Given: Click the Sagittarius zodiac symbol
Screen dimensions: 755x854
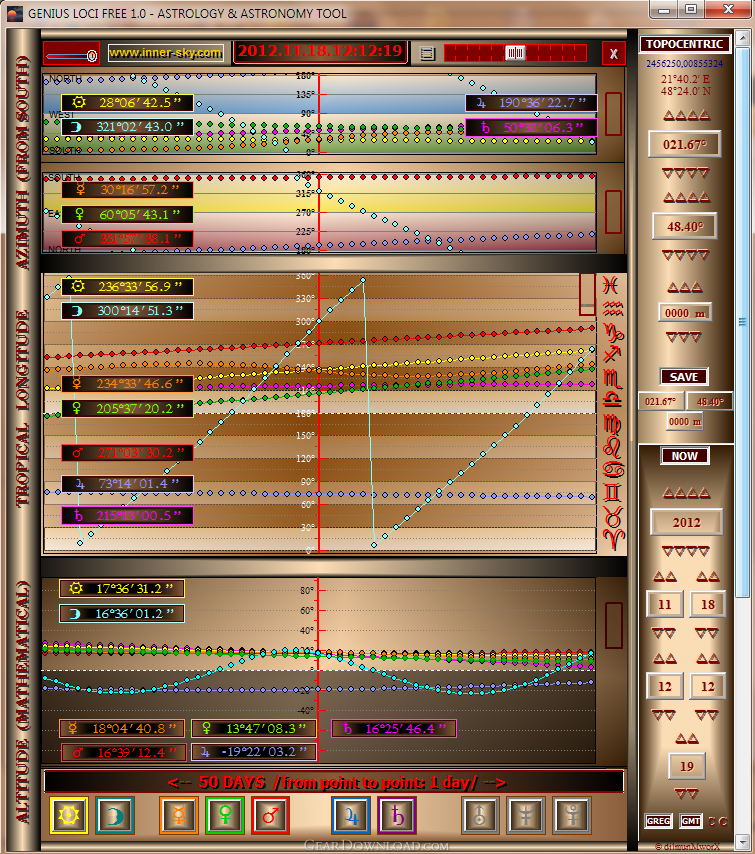Looking at the screenshot, I should pos(613,355).
